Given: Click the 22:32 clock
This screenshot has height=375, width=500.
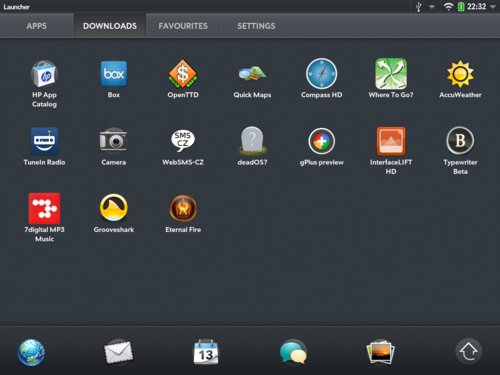Looking at the screenshot, I should 477,7.
